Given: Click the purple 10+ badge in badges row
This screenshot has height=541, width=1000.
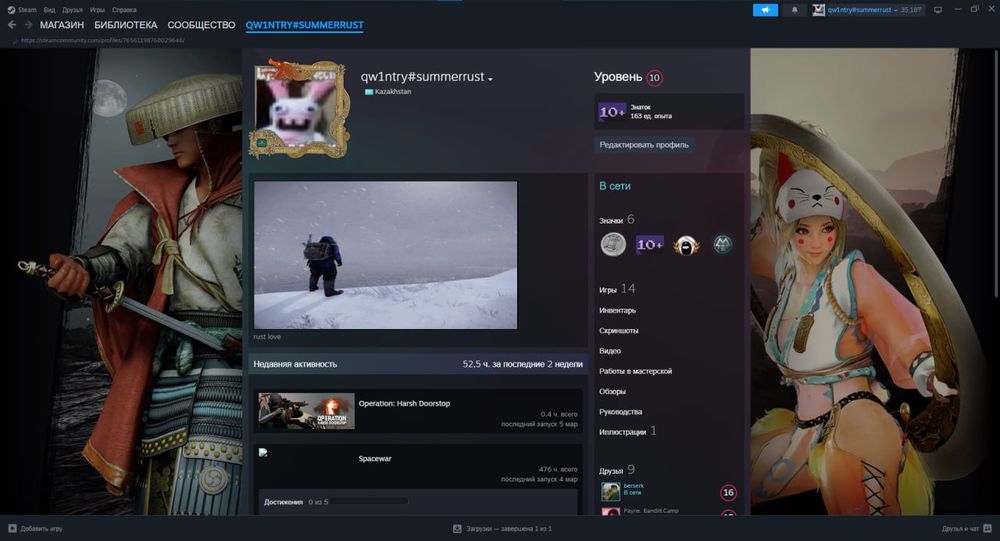Looking at the screenshot, I should pyautogui.click(x=649, y=244).
